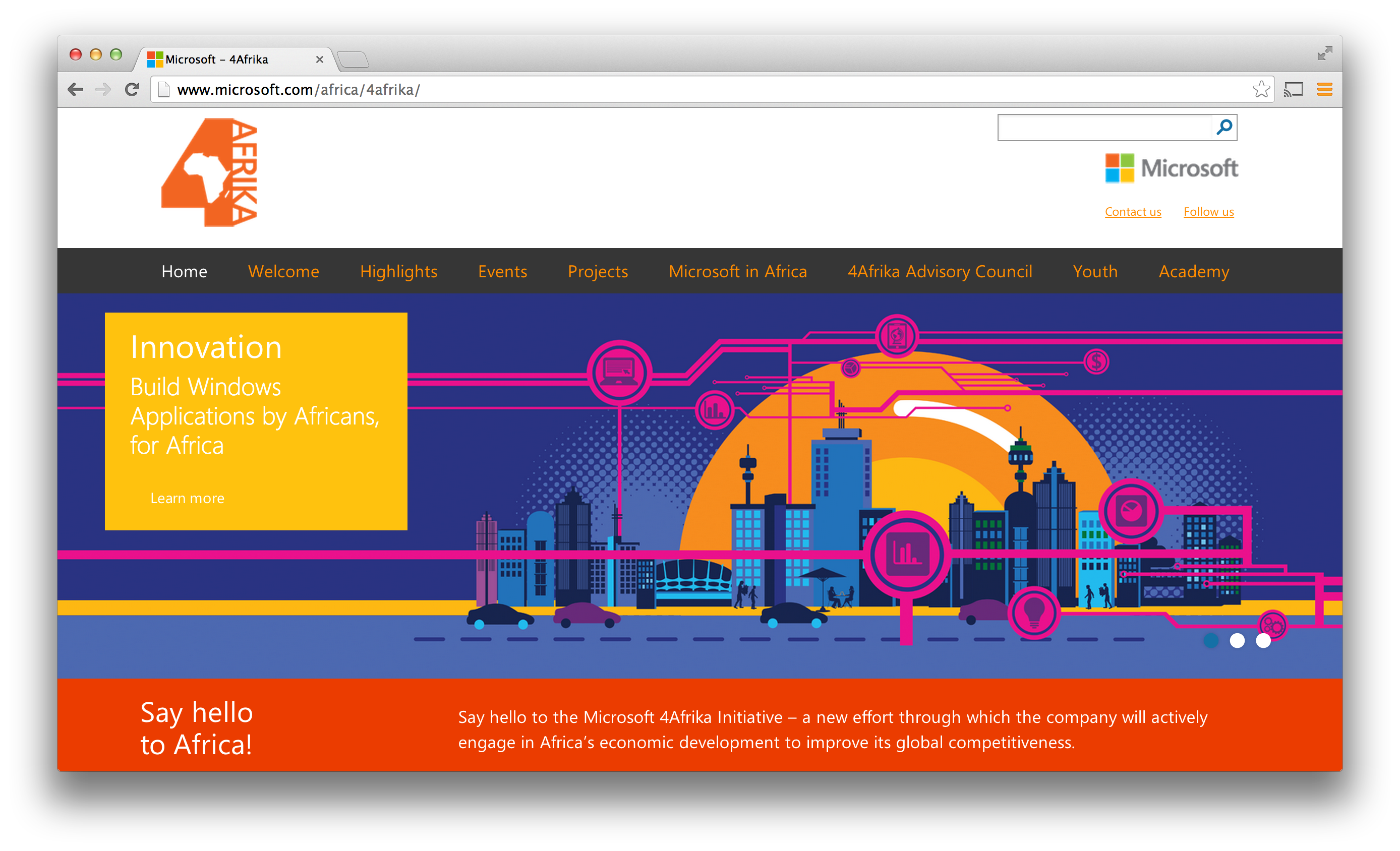Open a new browser tab

[x=353, y=59]
